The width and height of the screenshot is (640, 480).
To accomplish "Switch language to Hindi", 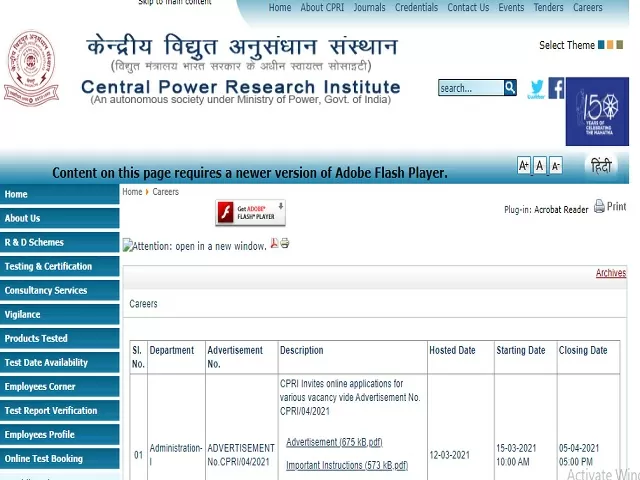I will 601,166.
